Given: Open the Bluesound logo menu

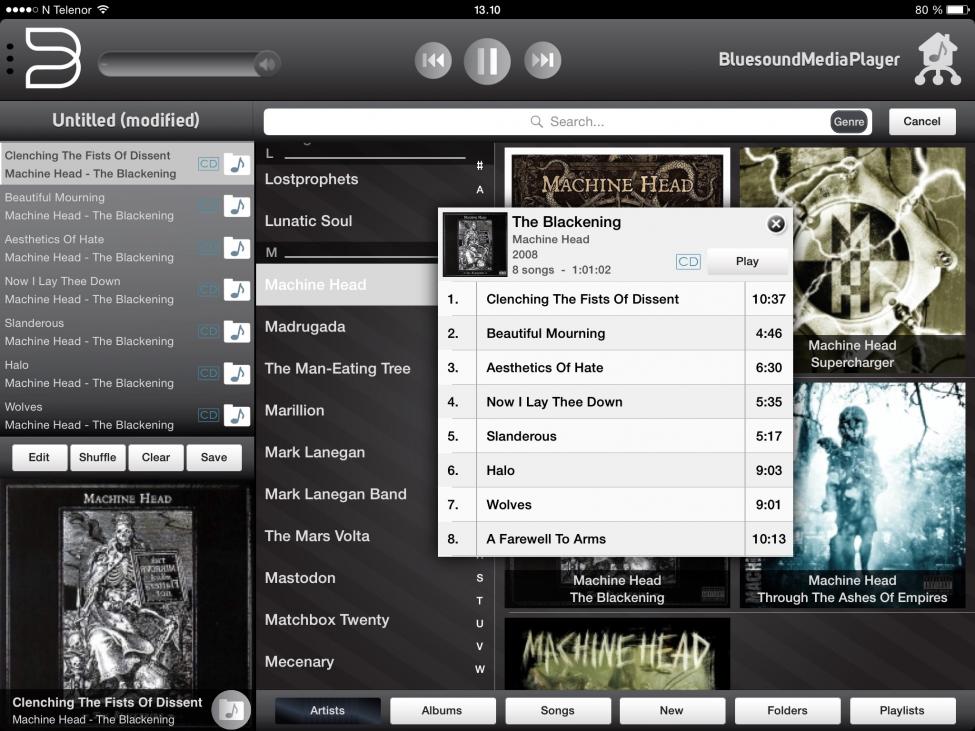Looking at the screenshot, I should (53, 58).
